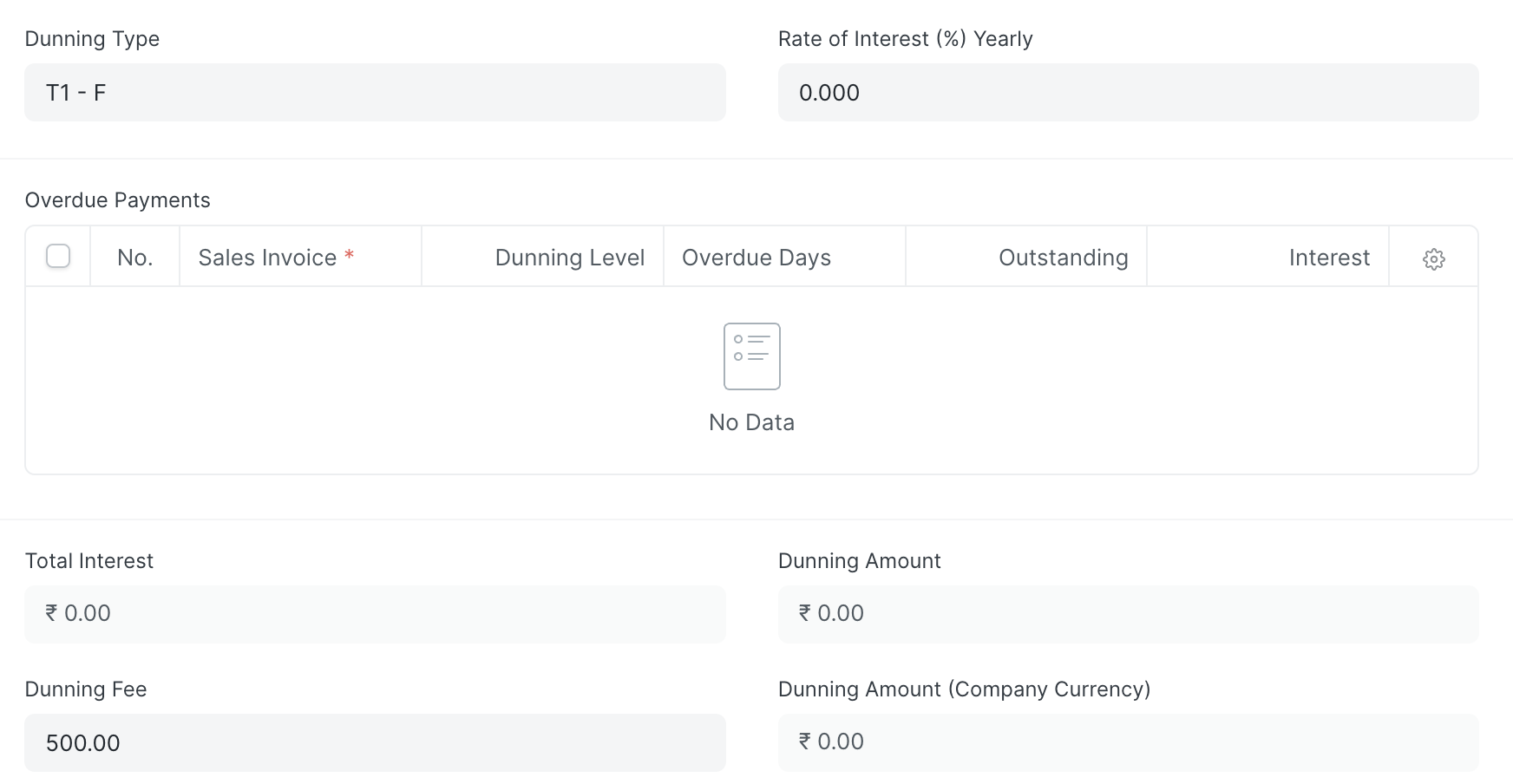Toggle the select-all checkbox in Overdue Payments
Viewport: 1513px width, 784px height.
57,256
